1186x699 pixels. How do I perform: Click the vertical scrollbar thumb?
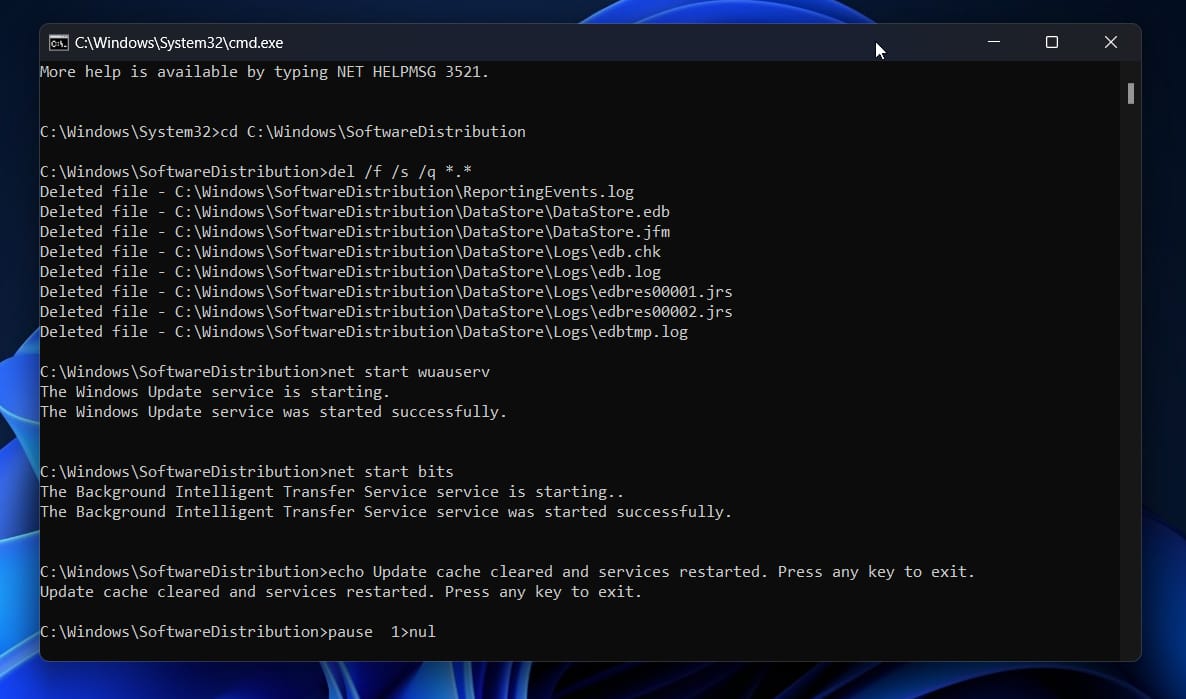coord(1131,93)
